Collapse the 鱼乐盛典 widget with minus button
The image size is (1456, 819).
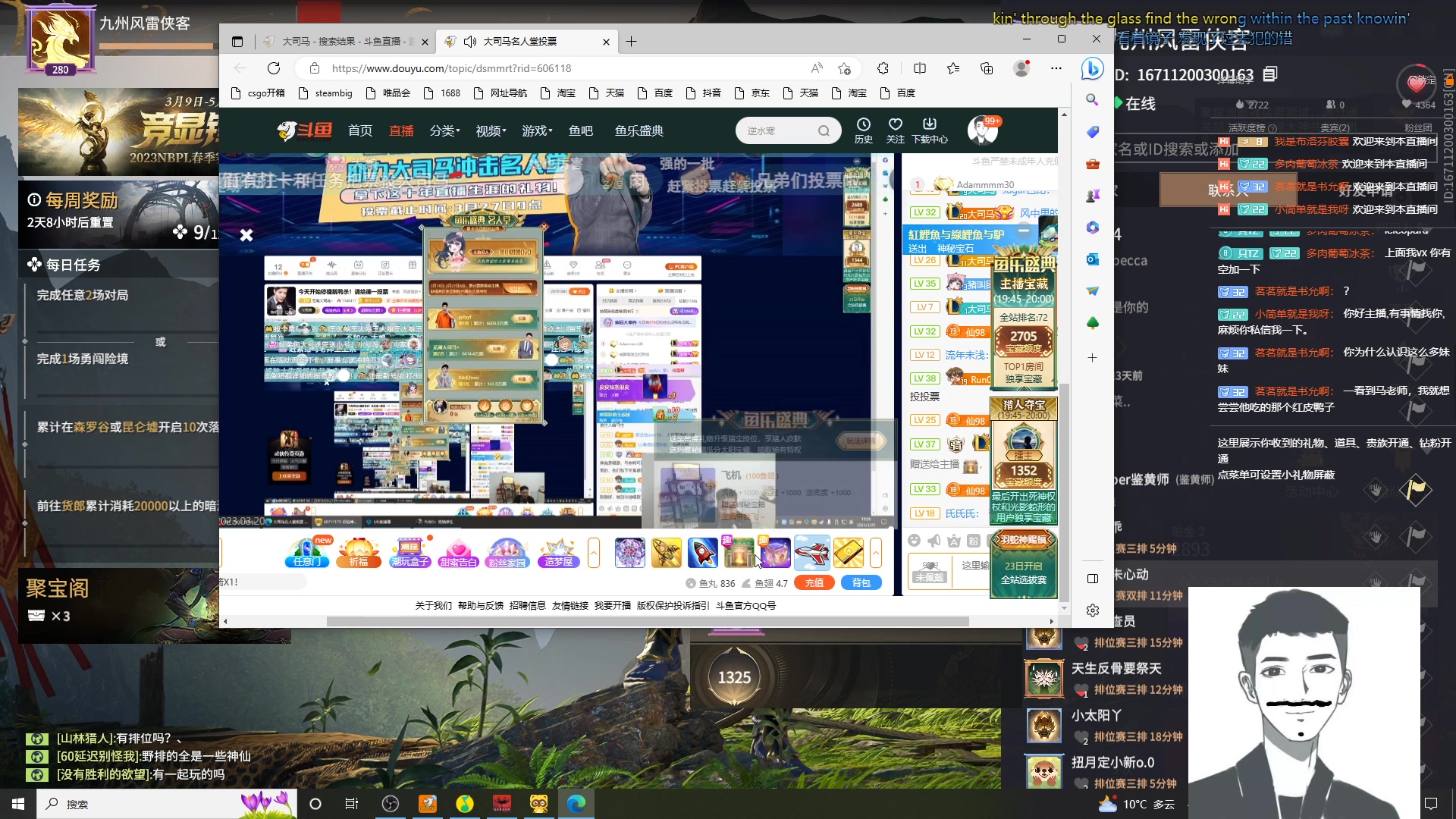[x=1023, y=231]
